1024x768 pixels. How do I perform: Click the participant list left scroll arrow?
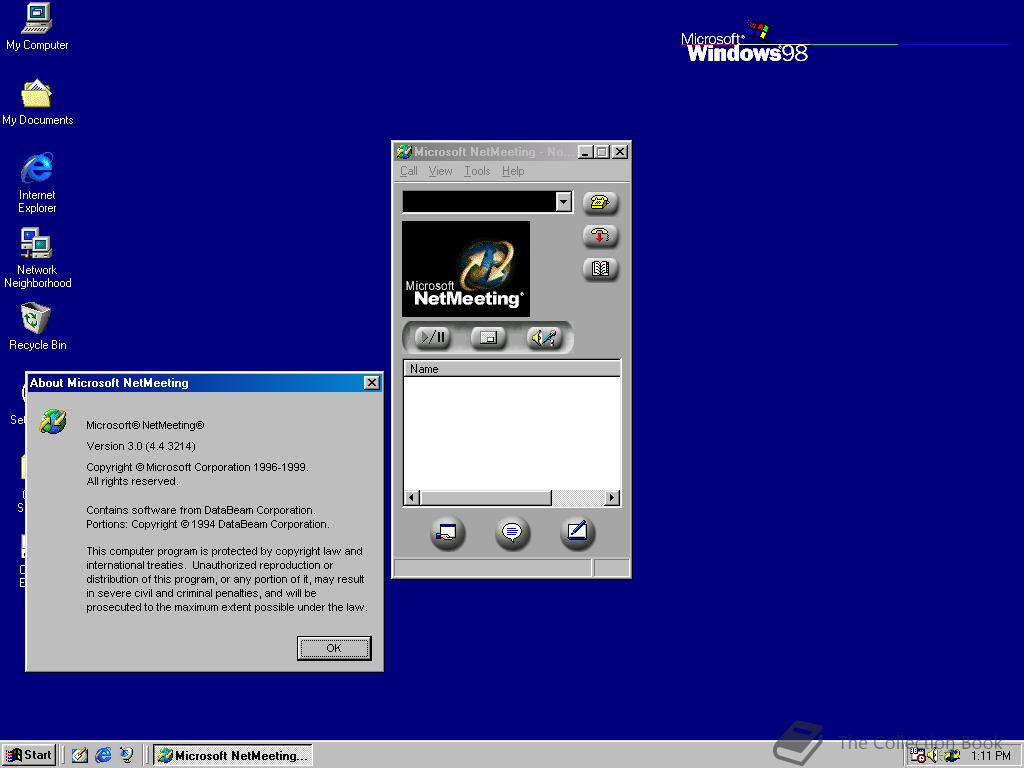tap(411, 498)
